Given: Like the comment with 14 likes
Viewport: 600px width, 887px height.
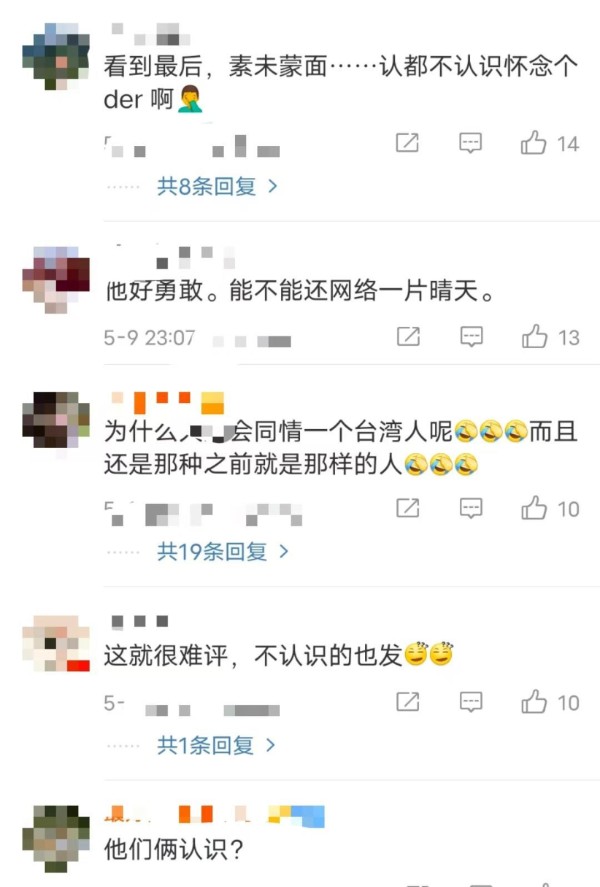Looking at the screenshot, I should (x=533, y=143).
